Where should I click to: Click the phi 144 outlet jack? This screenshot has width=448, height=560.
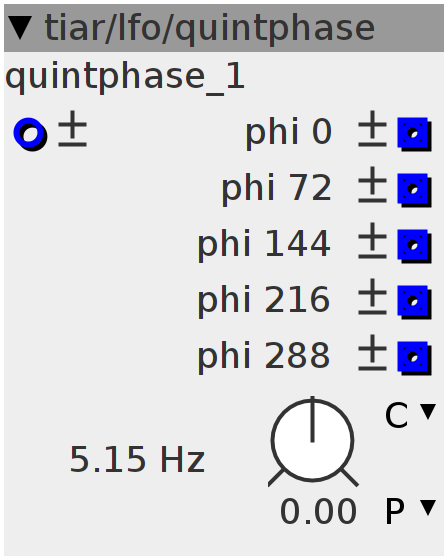point(414,246)
